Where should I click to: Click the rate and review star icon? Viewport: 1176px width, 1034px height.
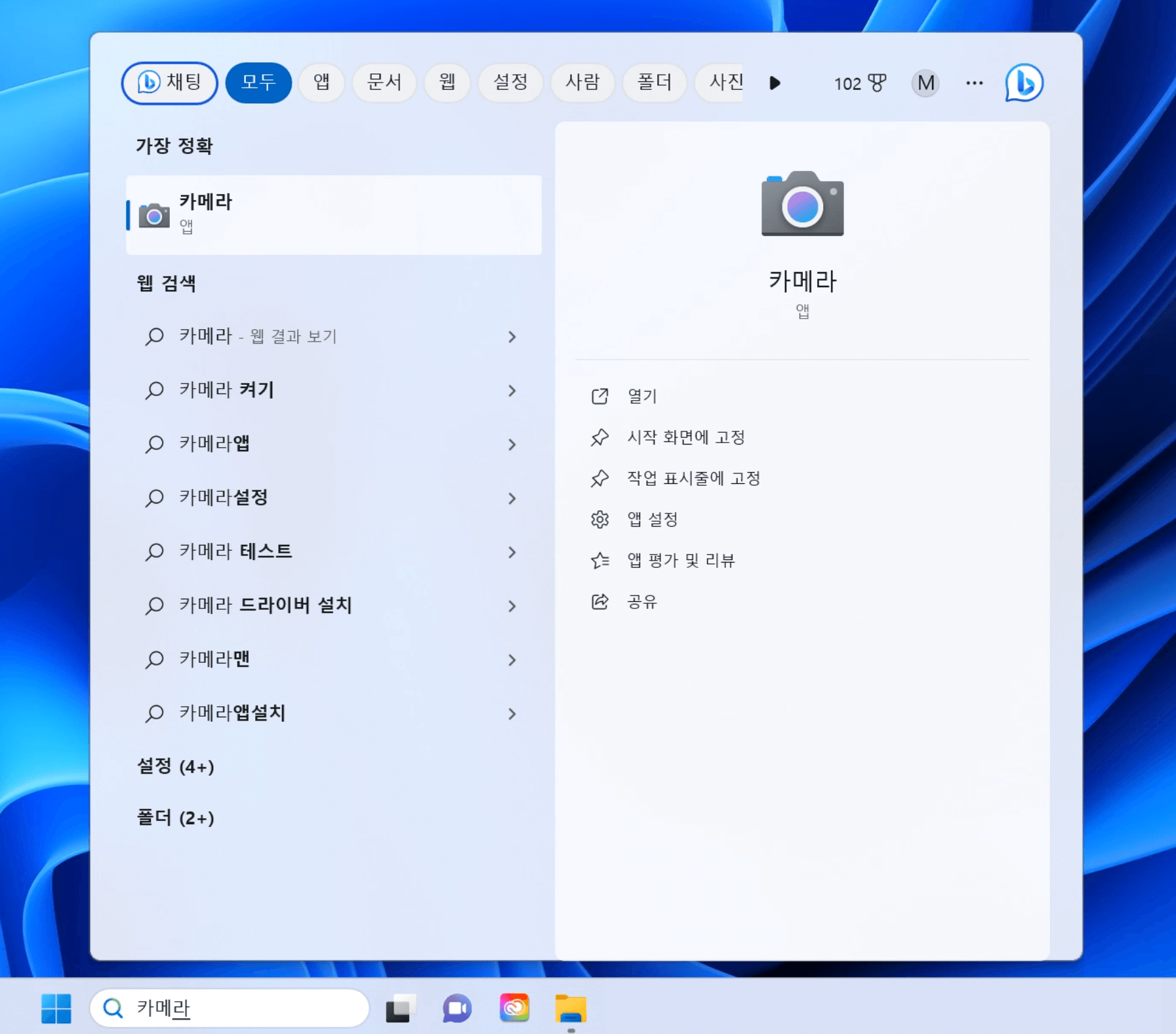pos(599,561)
